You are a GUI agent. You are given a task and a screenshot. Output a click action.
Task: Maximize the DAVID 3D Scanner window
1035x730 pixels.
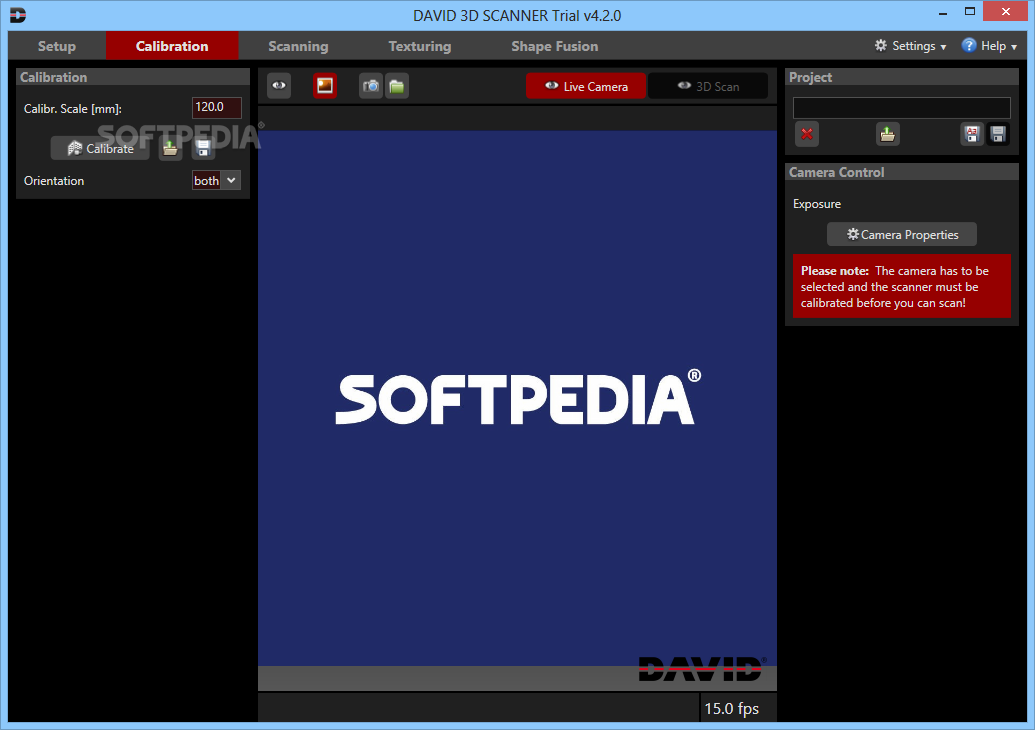(x=970, y=12)
